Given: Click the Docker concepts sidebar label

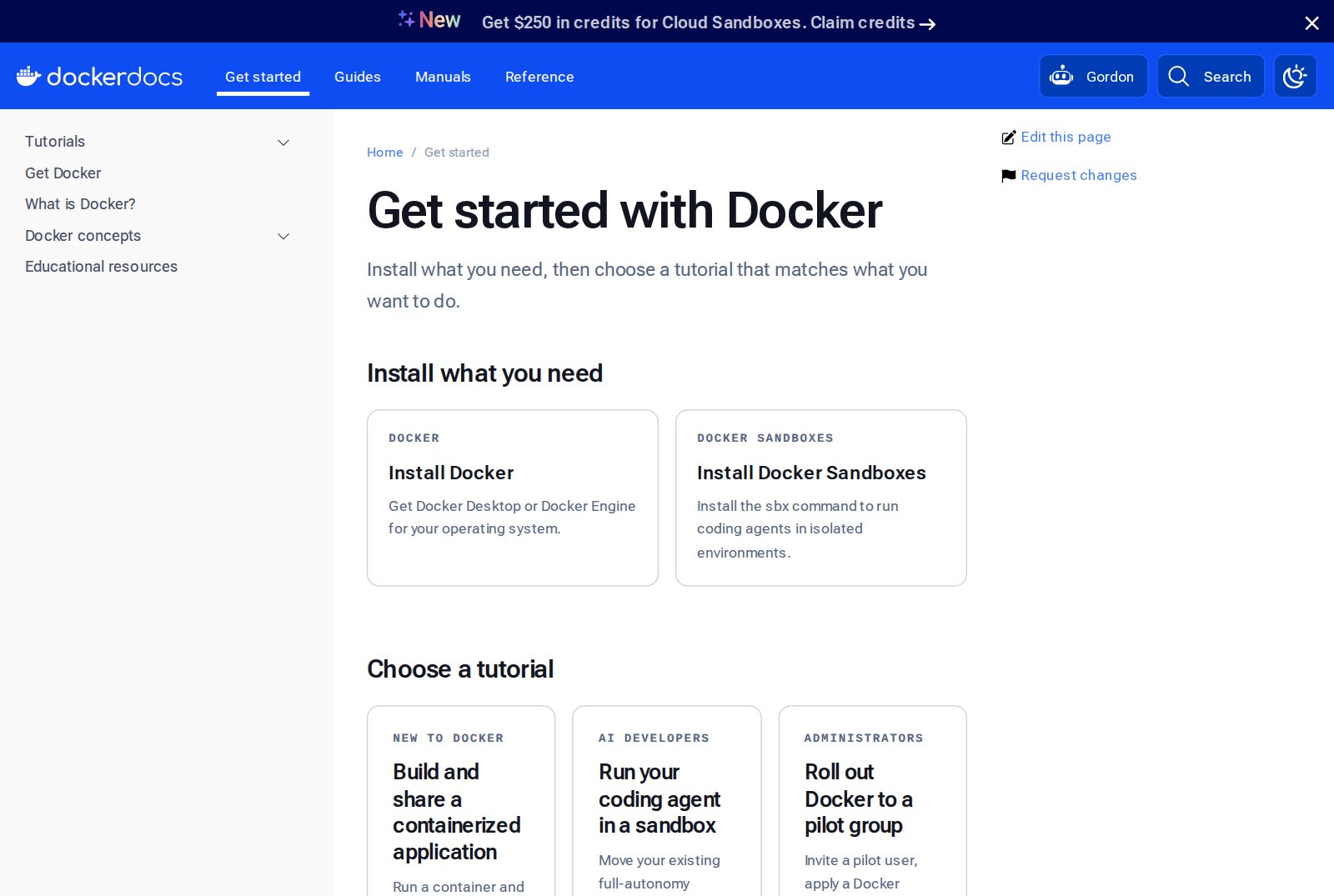Looking at the screenshot, I should point(83,236).
